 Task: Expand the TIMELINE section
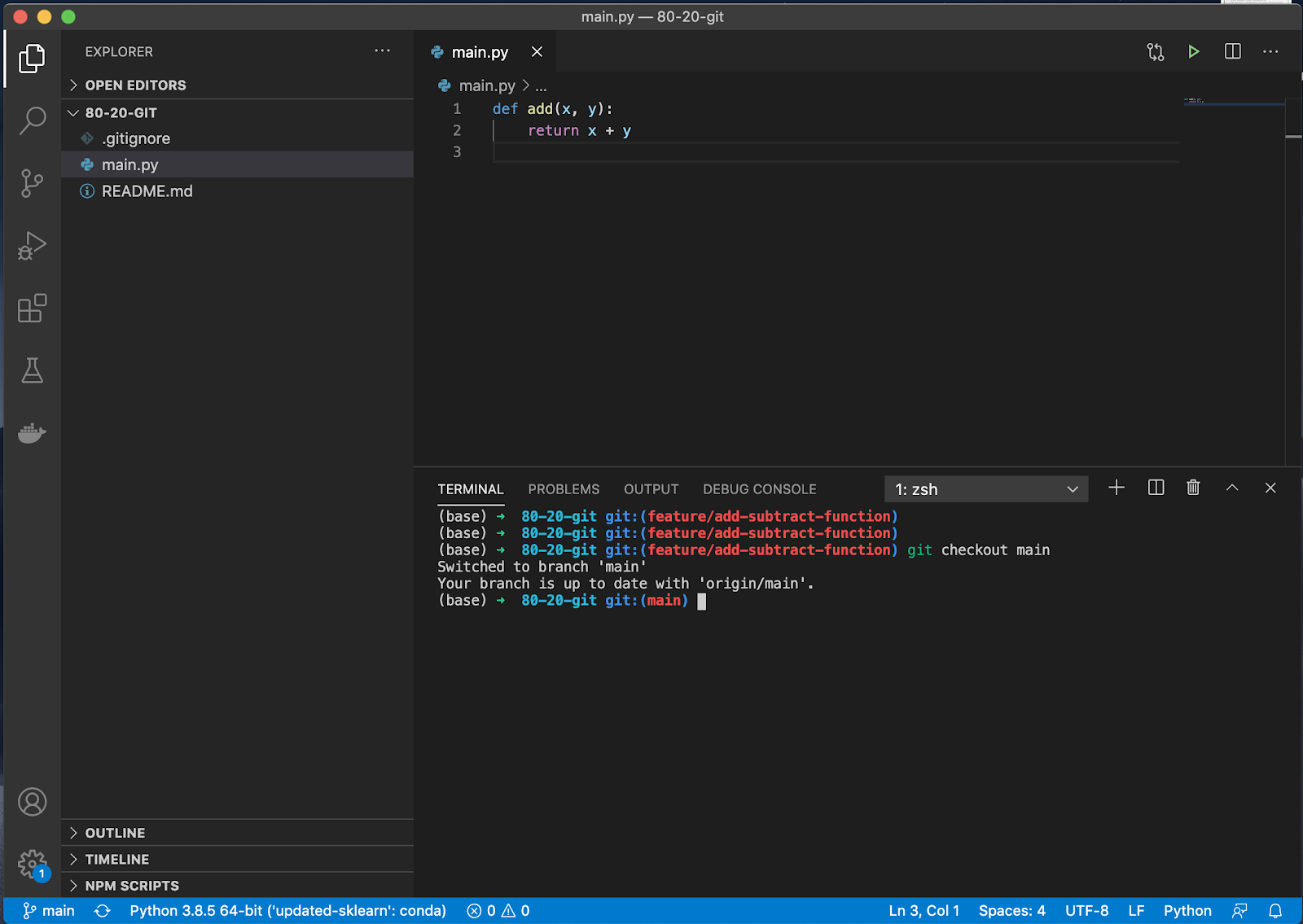tap(116, 860)
